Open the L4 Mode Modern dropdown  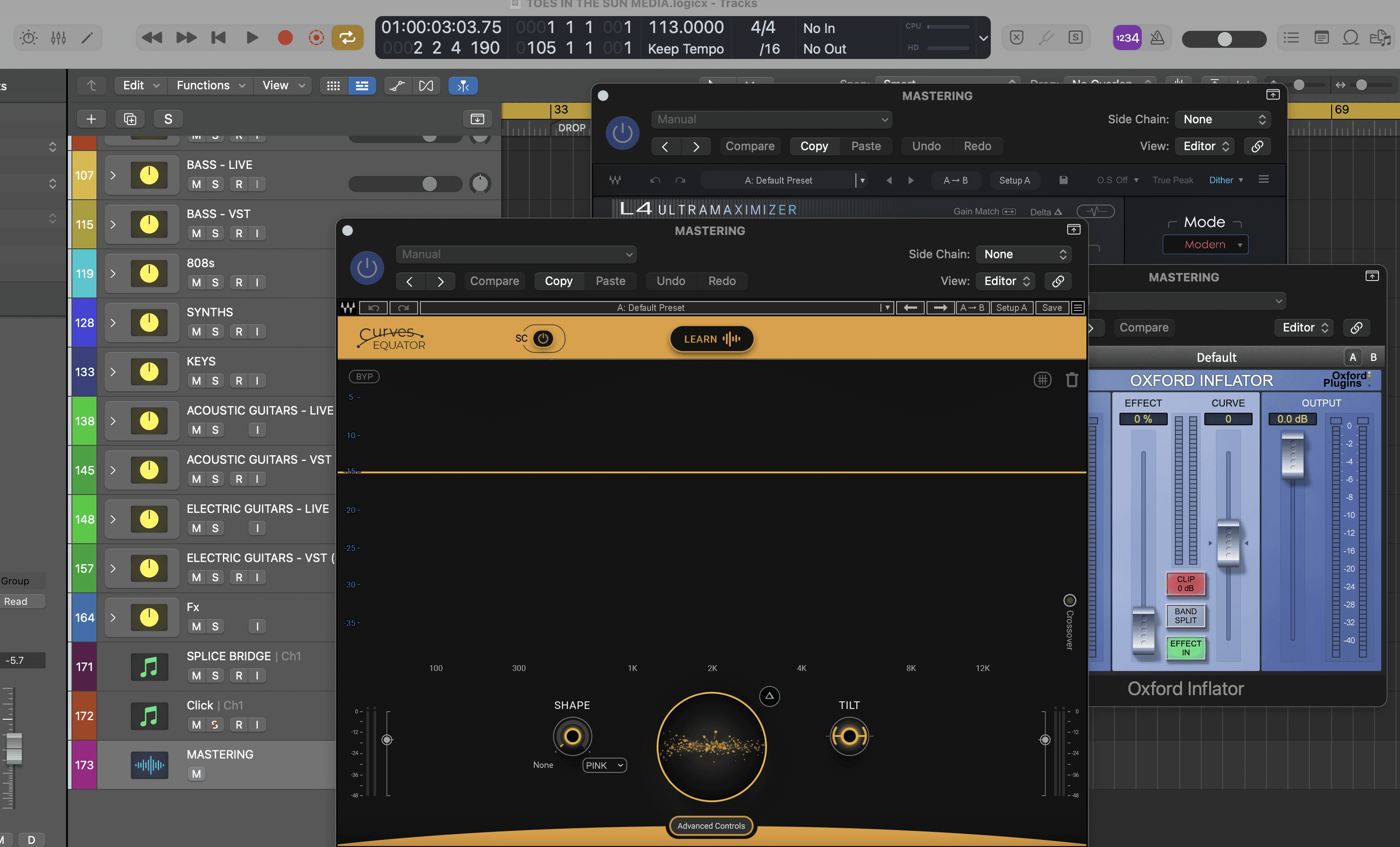[x=1205, y=244]
